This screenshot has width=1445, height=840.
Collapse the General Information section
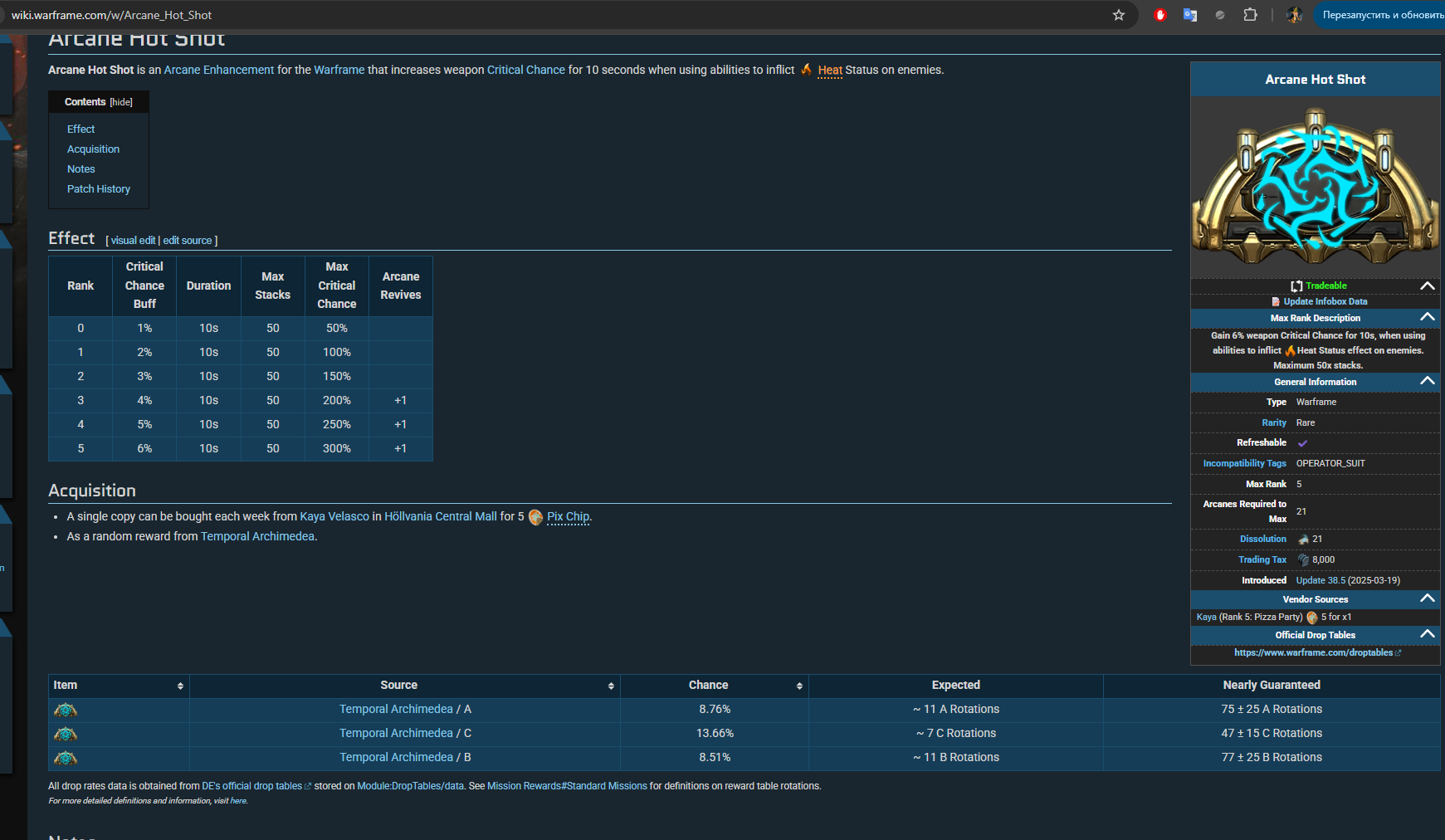tap(1428, 381)
